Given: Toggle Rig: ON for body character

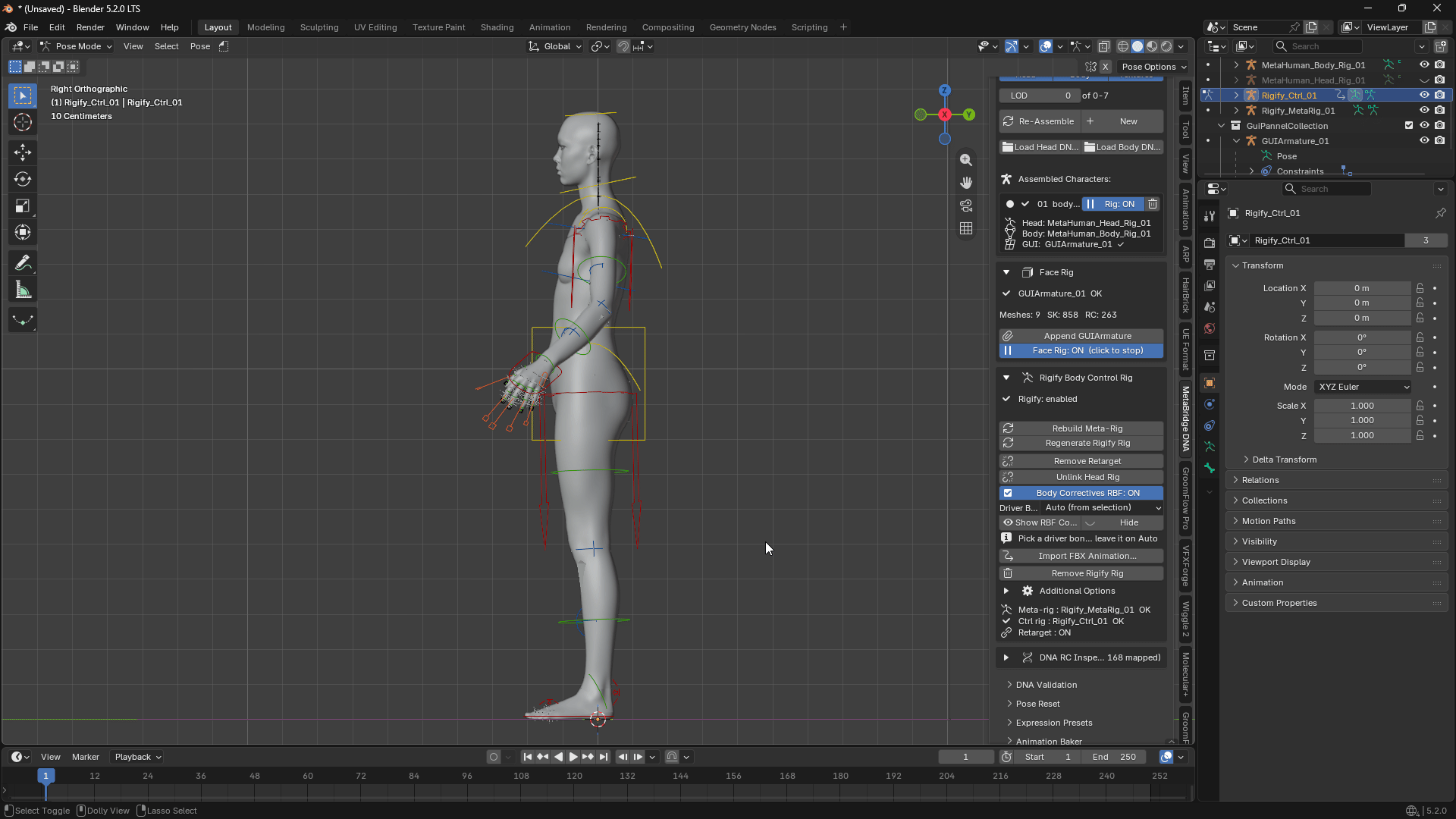Looking at the screenshot, I should (1112, 204).
